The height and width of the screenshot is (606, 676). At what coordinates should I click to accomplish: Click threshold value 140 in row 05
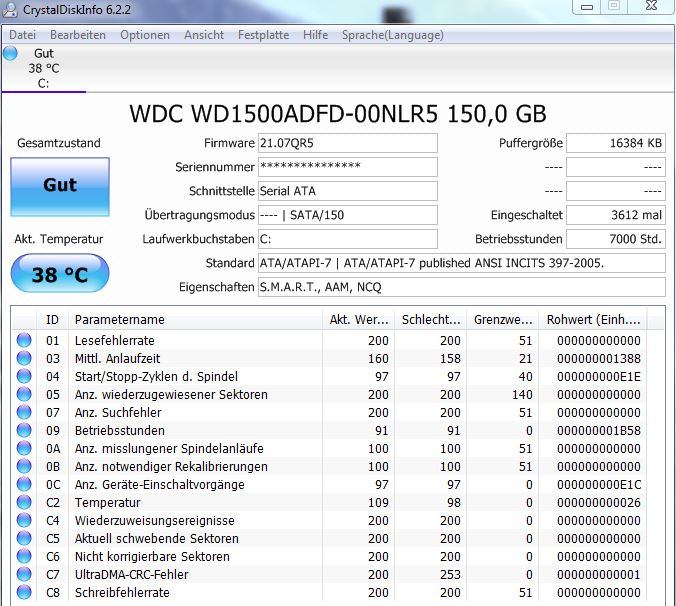523,395
